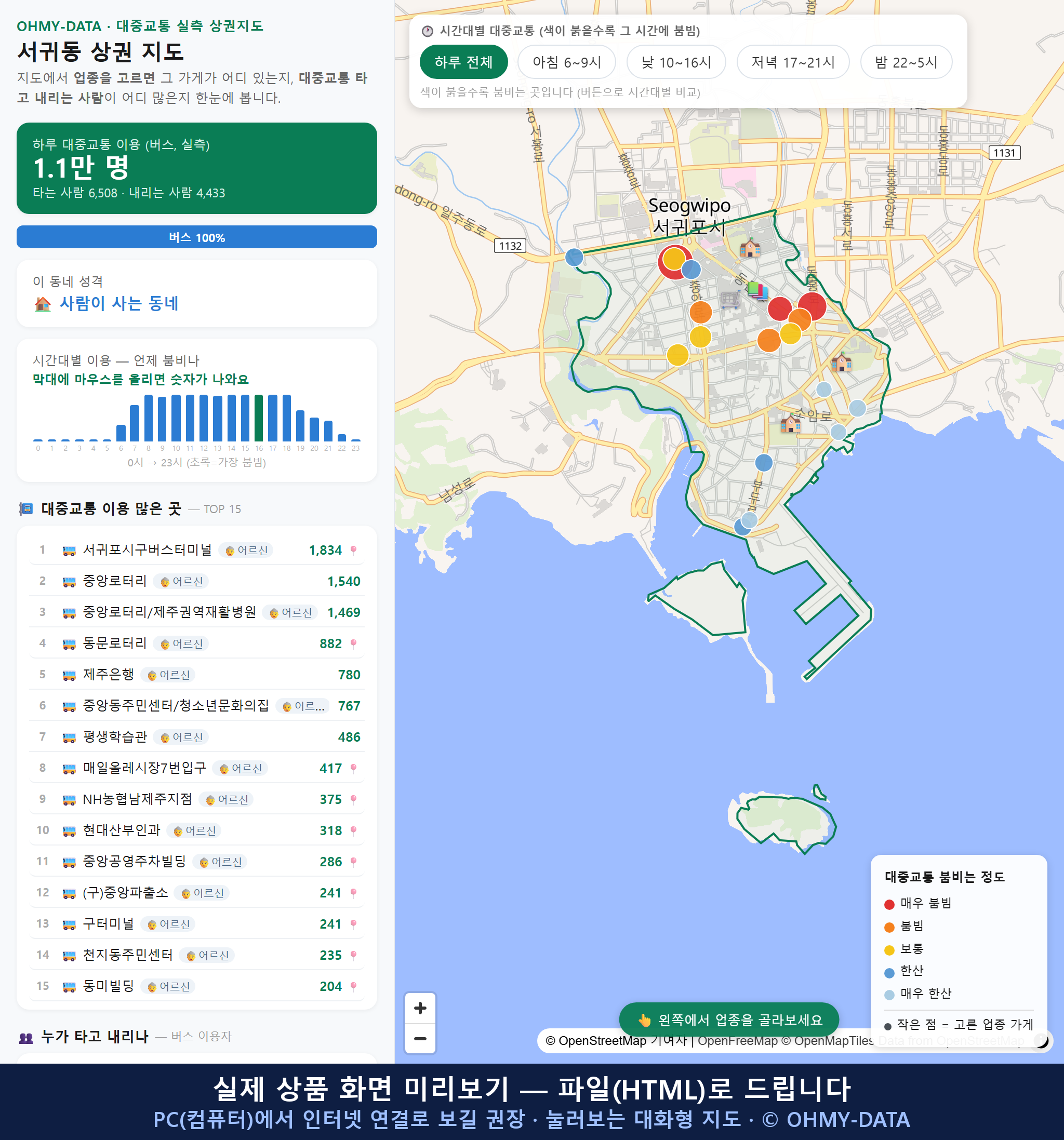Click the 버스 100% share bar
This screenshot has width=1064, height=1140.
[x=197, y=237]
